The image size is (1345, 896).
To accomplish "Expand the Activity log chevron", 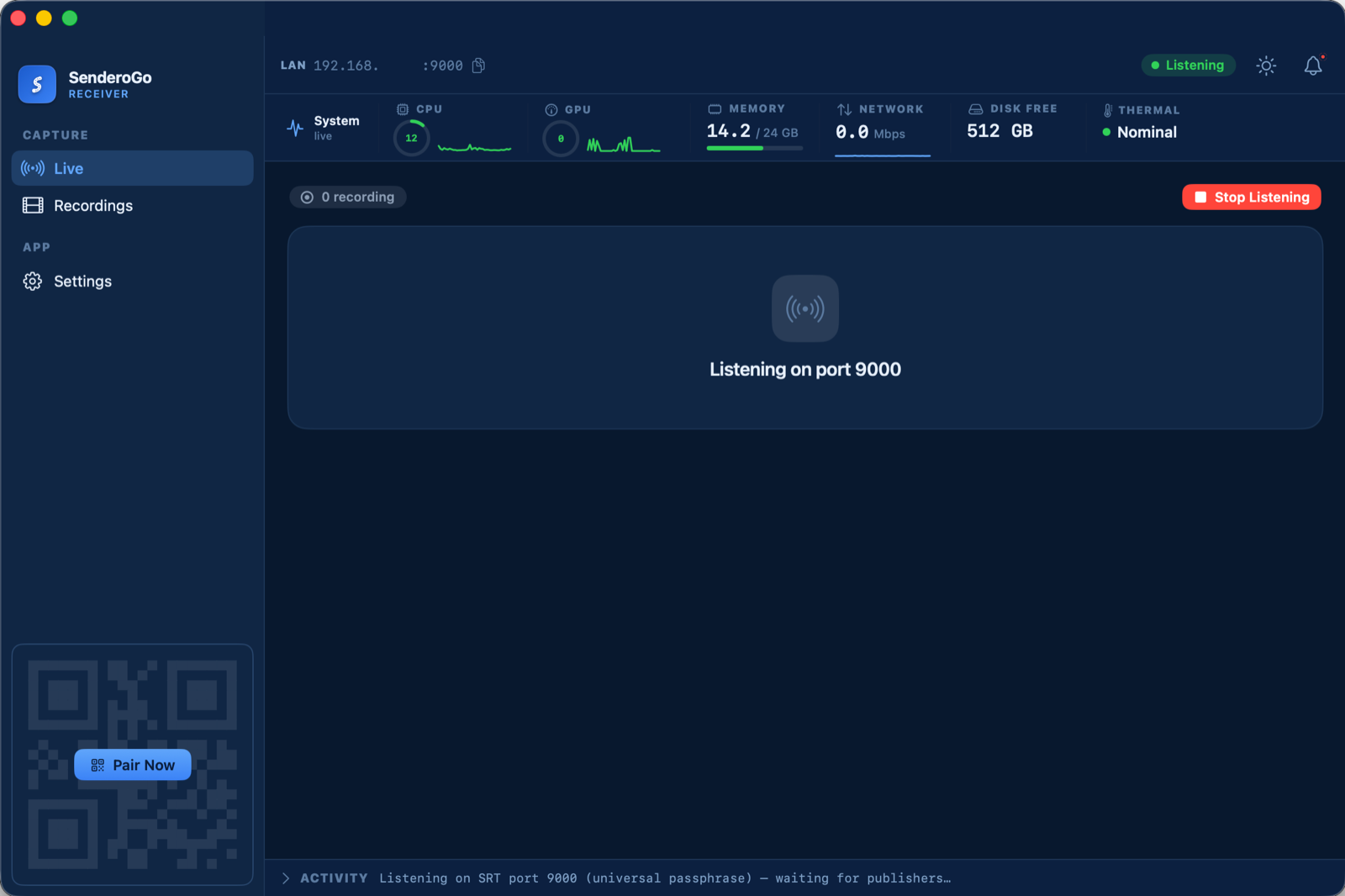I will pos(286,878).
